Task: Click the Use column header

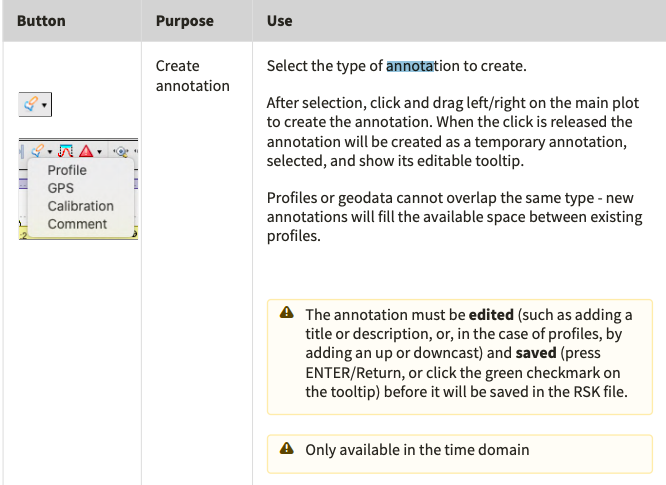Action: [279, 20]
